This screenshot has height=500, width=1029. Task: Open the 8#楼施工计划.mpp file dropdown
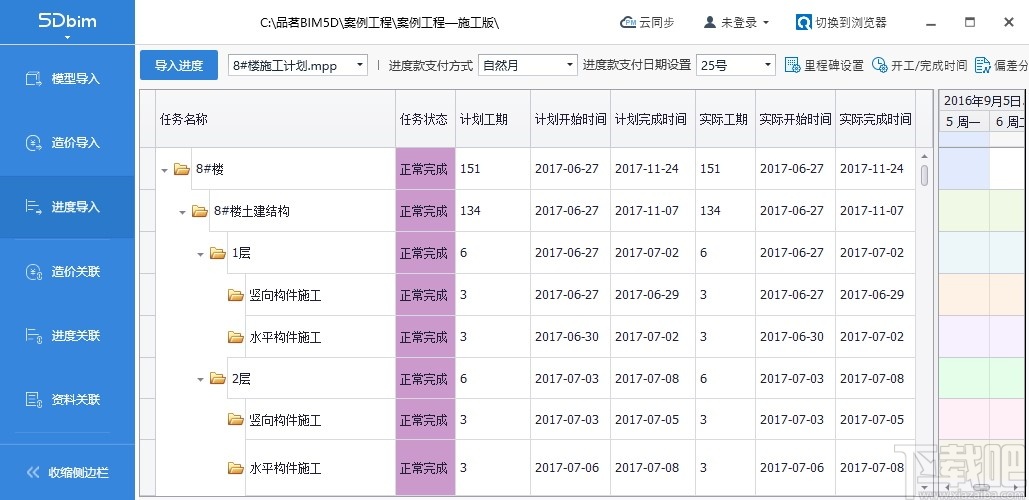coord(360,65)
